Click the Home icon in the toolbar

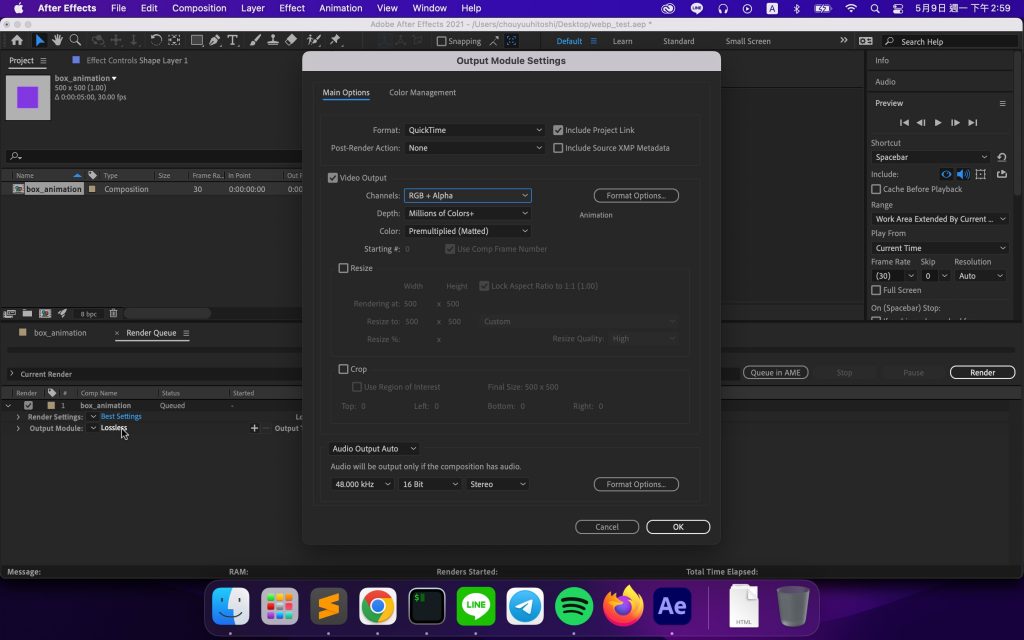(x=17, y=41)
